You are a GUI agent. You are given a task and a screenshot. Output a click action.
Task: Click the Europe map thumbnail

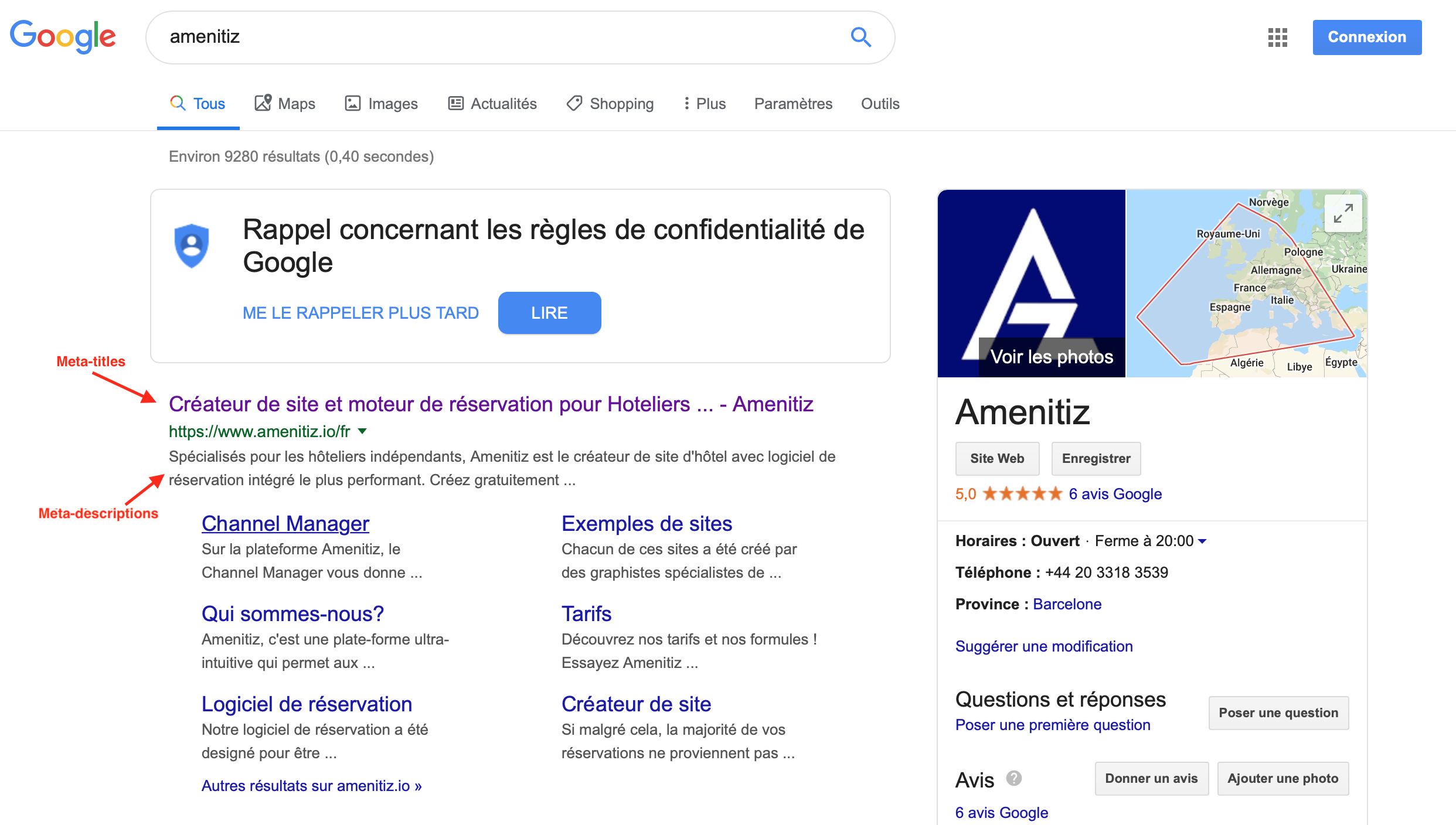[x=1247, y=284]
